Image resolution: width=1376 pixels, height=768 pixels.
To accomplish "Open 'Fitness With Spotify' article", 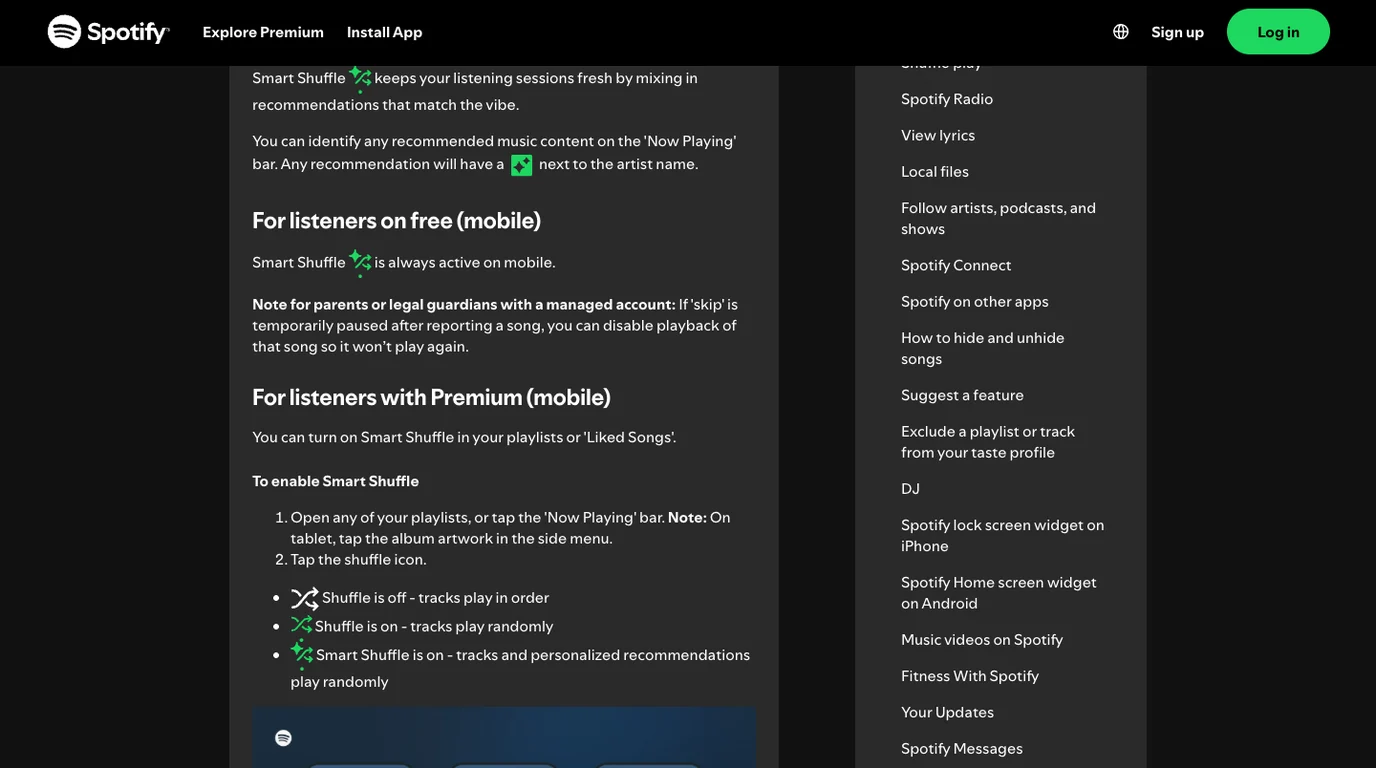I will tap(970, 676).
